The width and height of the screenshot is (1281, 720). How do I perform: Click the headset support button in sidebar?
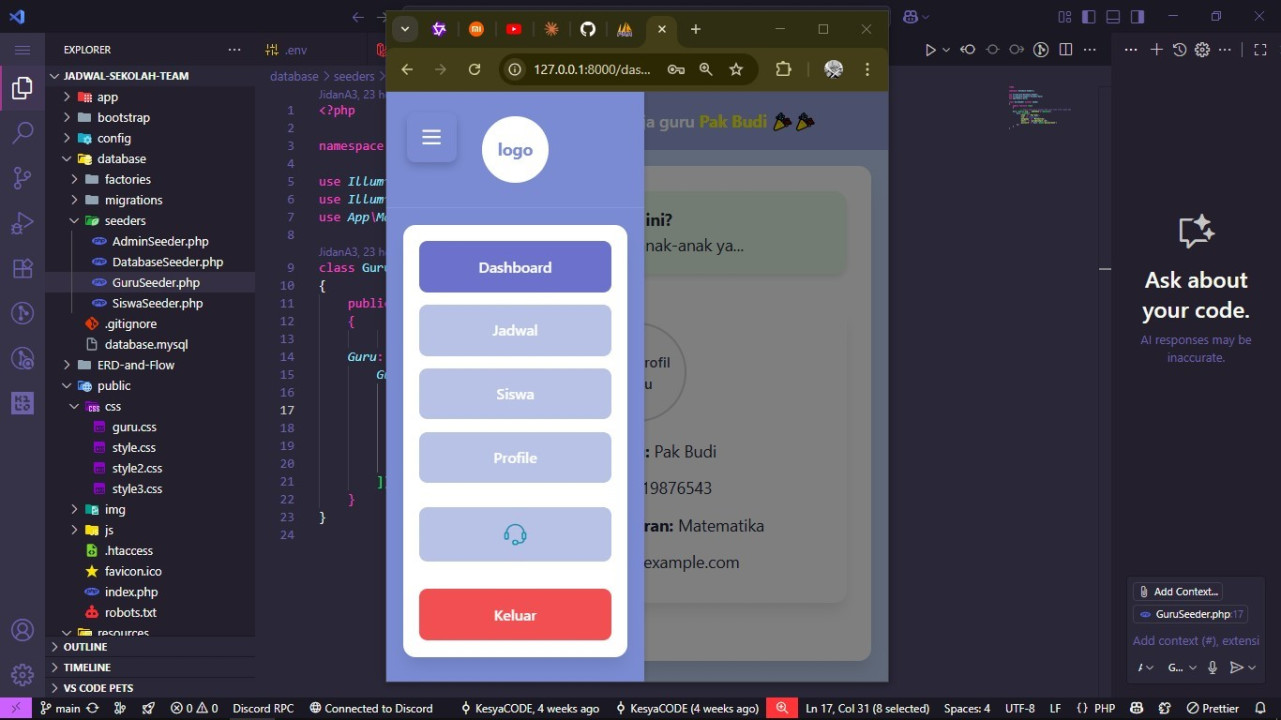515,535
